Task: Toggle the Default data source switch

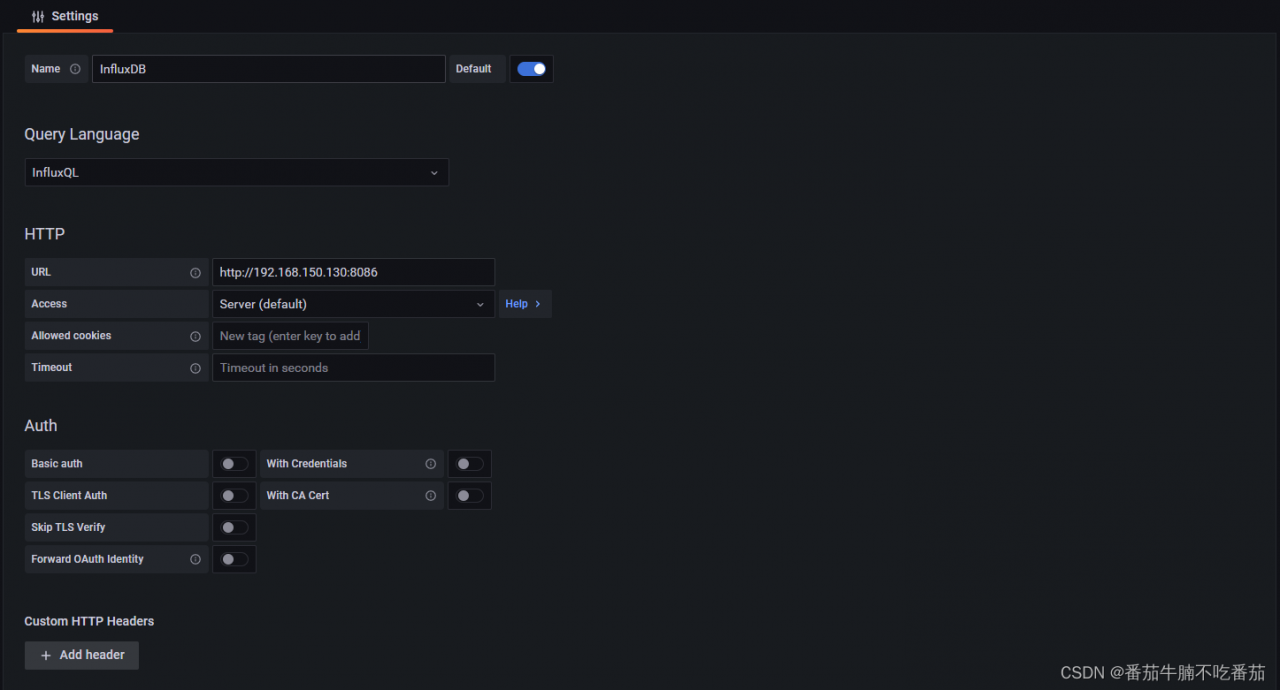Action: (x=532, y=69)
